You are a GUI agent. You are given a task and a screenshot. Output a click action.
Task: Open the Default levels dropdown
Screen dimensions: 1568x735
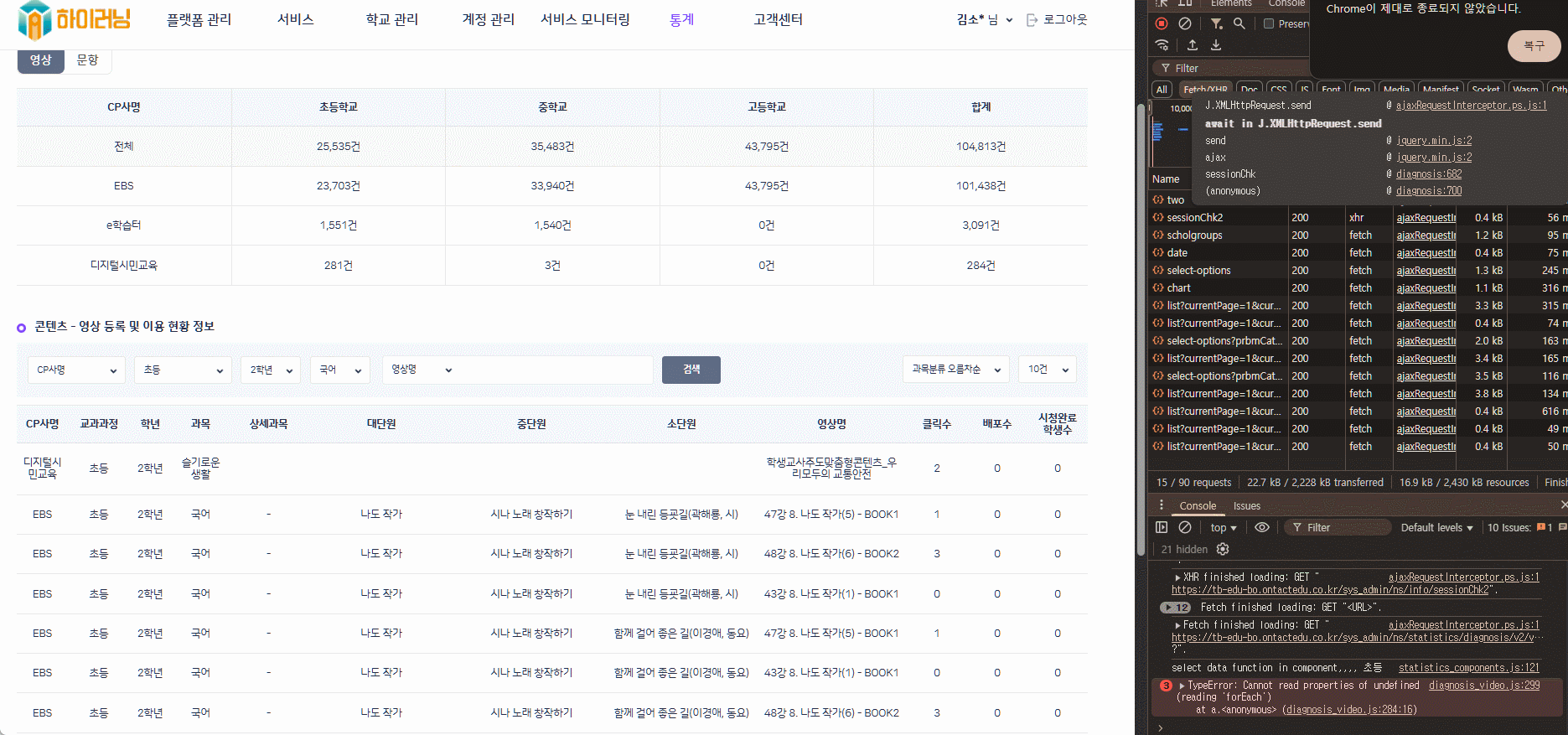pyautogui.click(x=1436, y=527)
